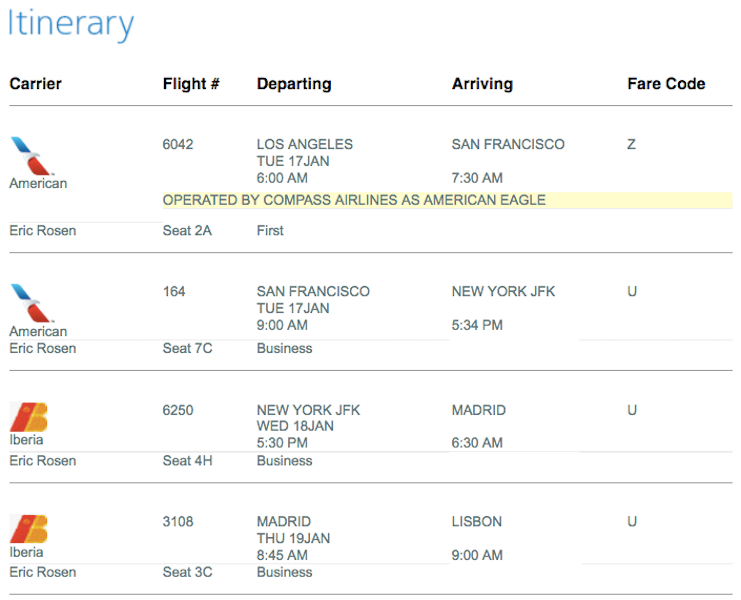Click flight number 6250

point(178,410)
